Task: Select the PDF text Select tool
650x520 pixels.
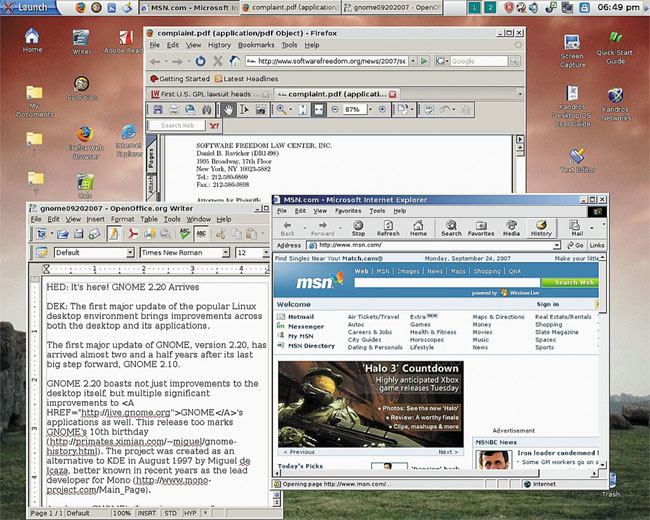Action: (245, 109)
